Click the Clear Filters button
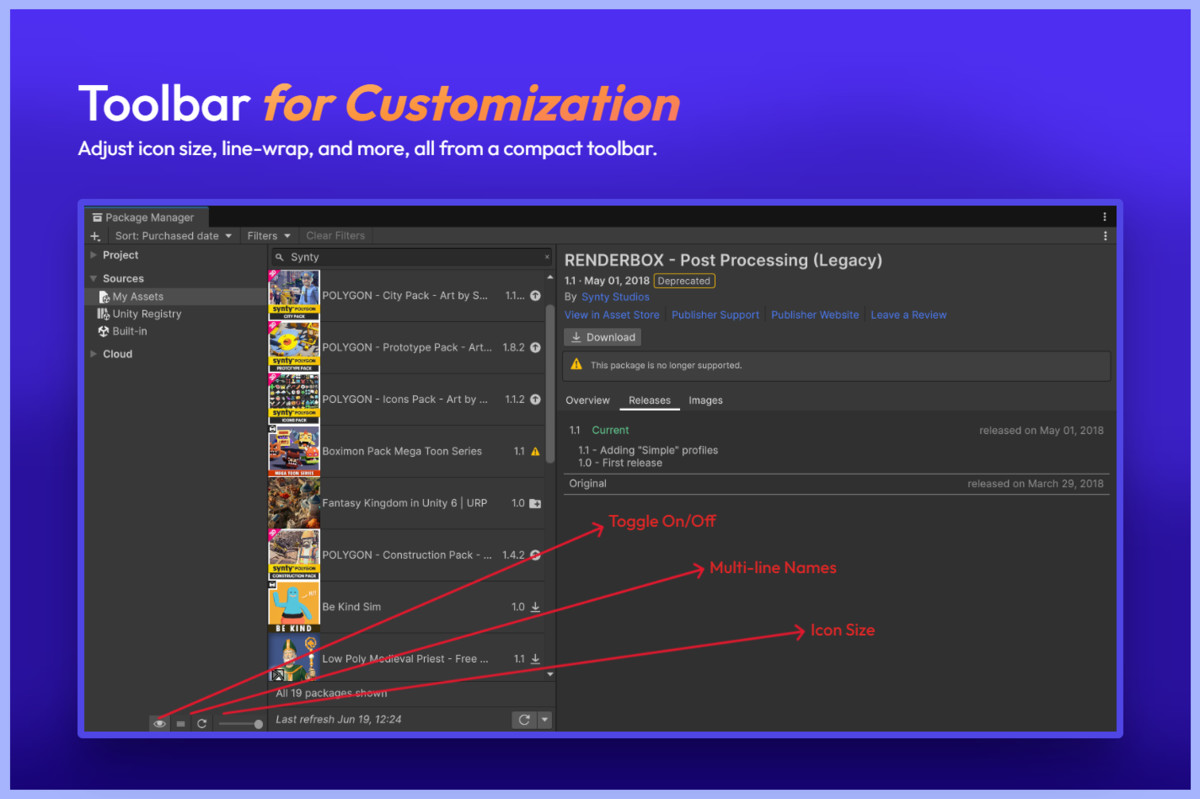This screenshot has width=1200, height=799. pos(336,236)
